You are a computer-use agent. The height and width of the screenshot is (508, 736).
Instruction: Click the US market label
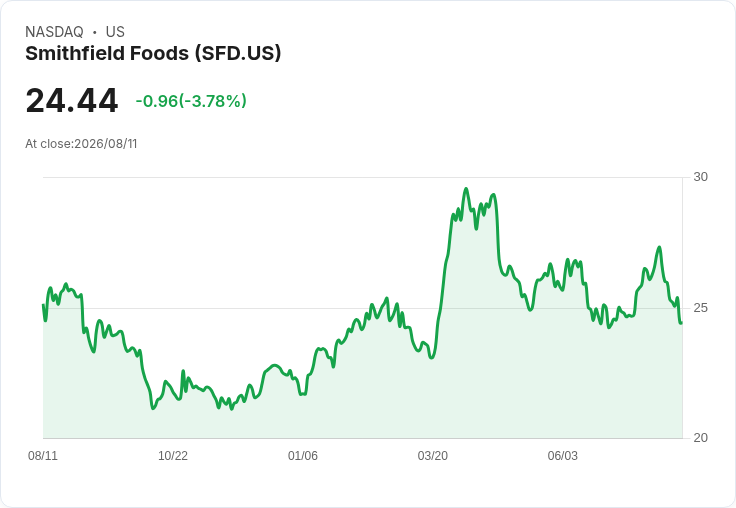tap(115, 32)
